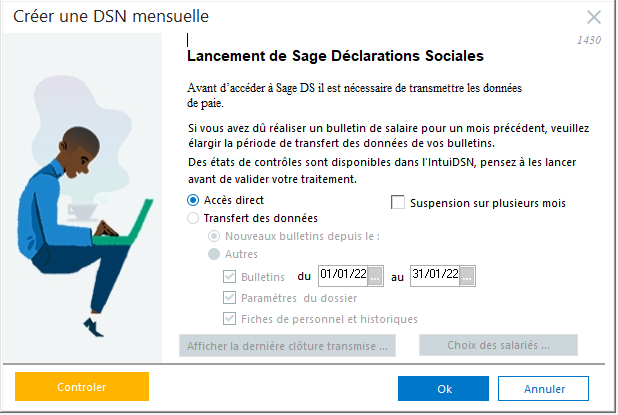The image size is (618, 415).
Task: Select Nouveaux bulletins depuis le radio
Action: pyautogui.click(x=213, y=236)
